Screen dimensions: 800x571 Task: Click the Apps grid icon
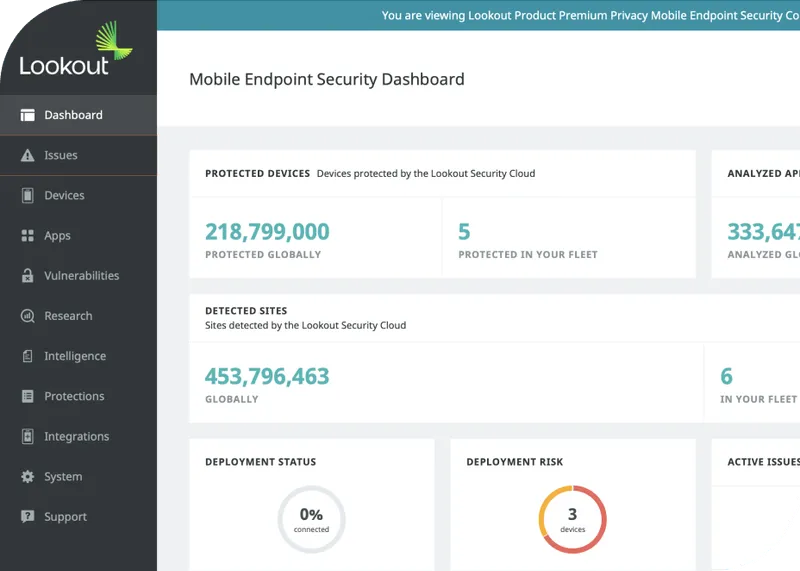28,235
